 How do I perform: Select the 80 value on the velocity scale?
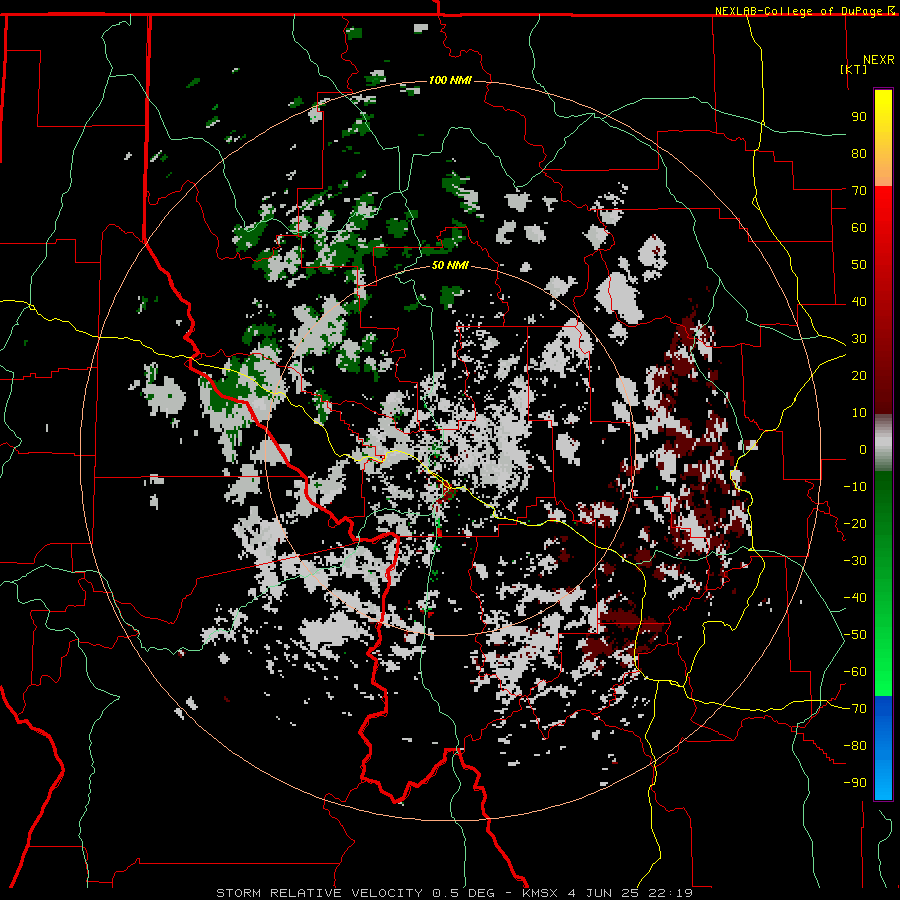tap(859, 153)
